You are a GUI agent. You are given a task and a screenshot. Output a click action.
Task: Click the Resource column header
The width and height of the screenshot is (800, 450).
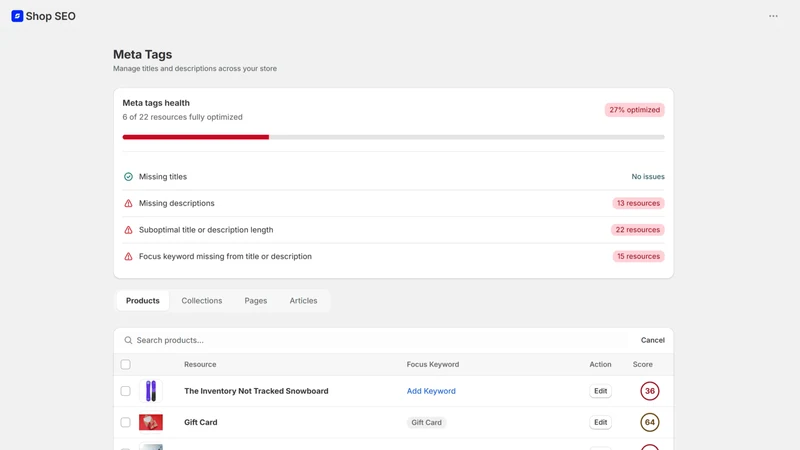200,364
